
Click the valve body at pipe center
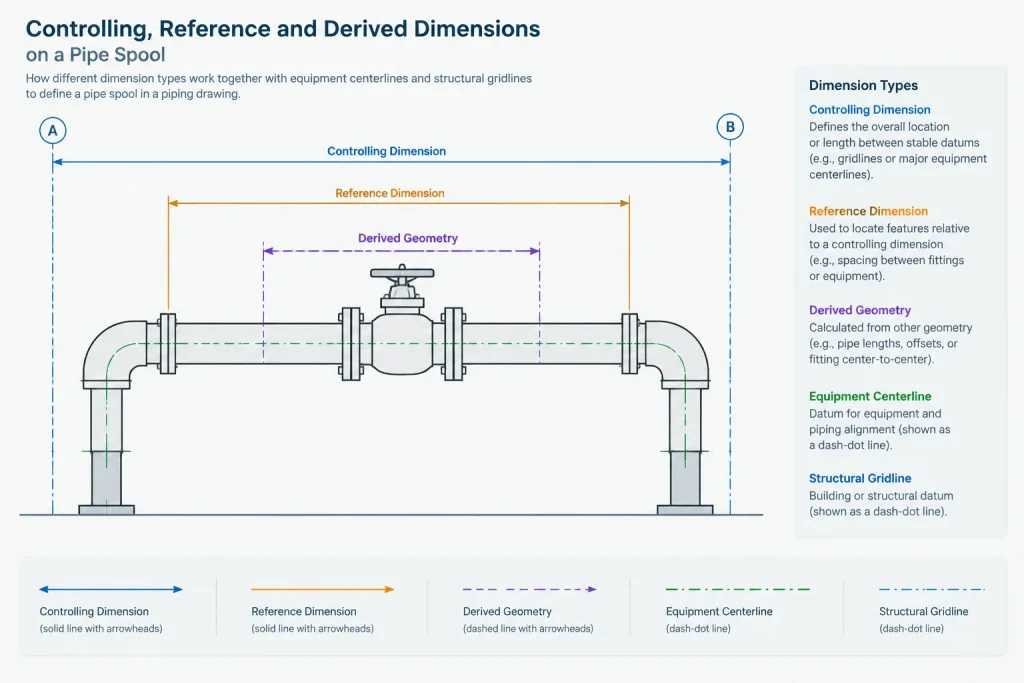402,343
